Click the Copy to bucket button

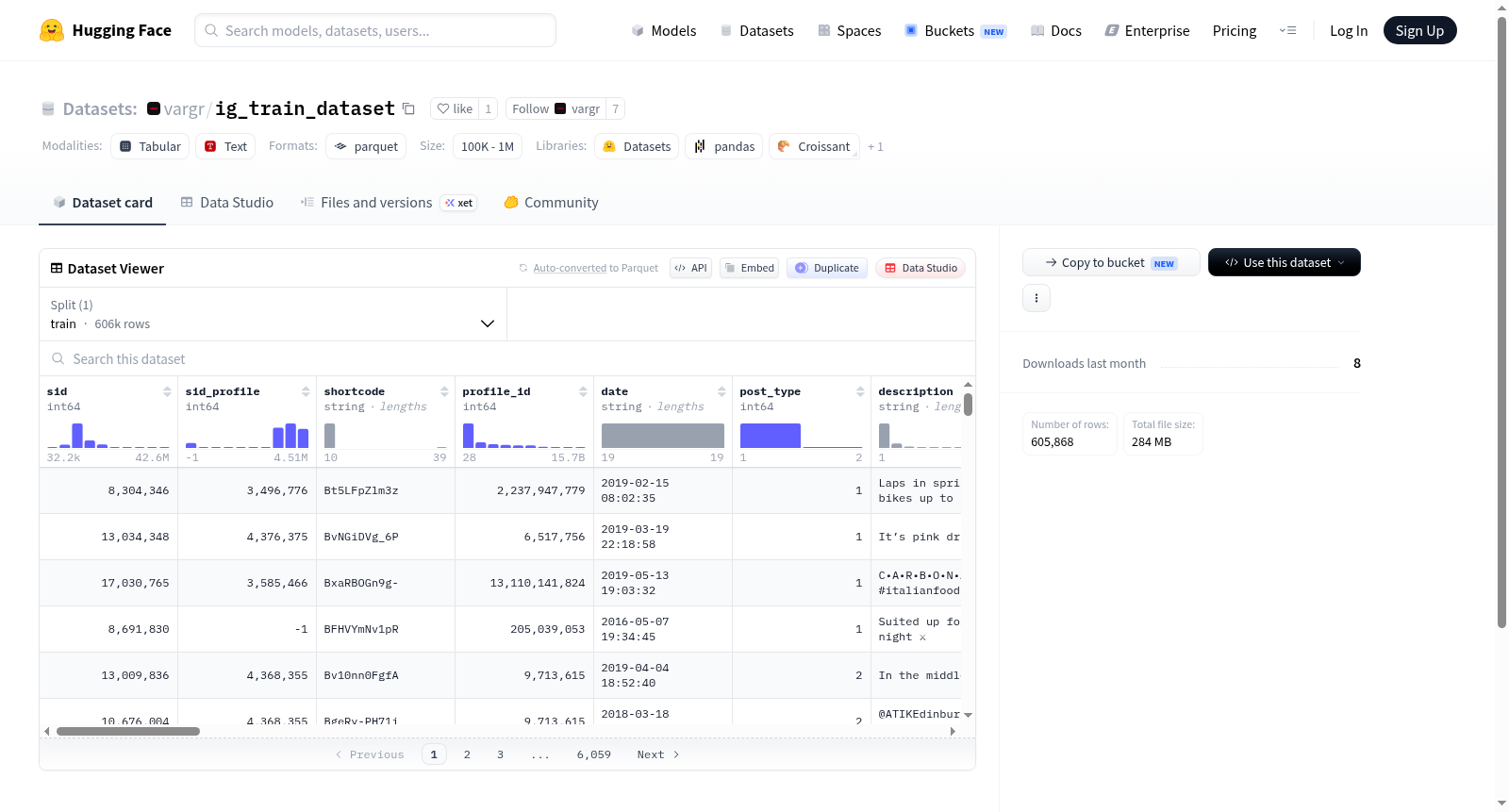coord(1111,262)
